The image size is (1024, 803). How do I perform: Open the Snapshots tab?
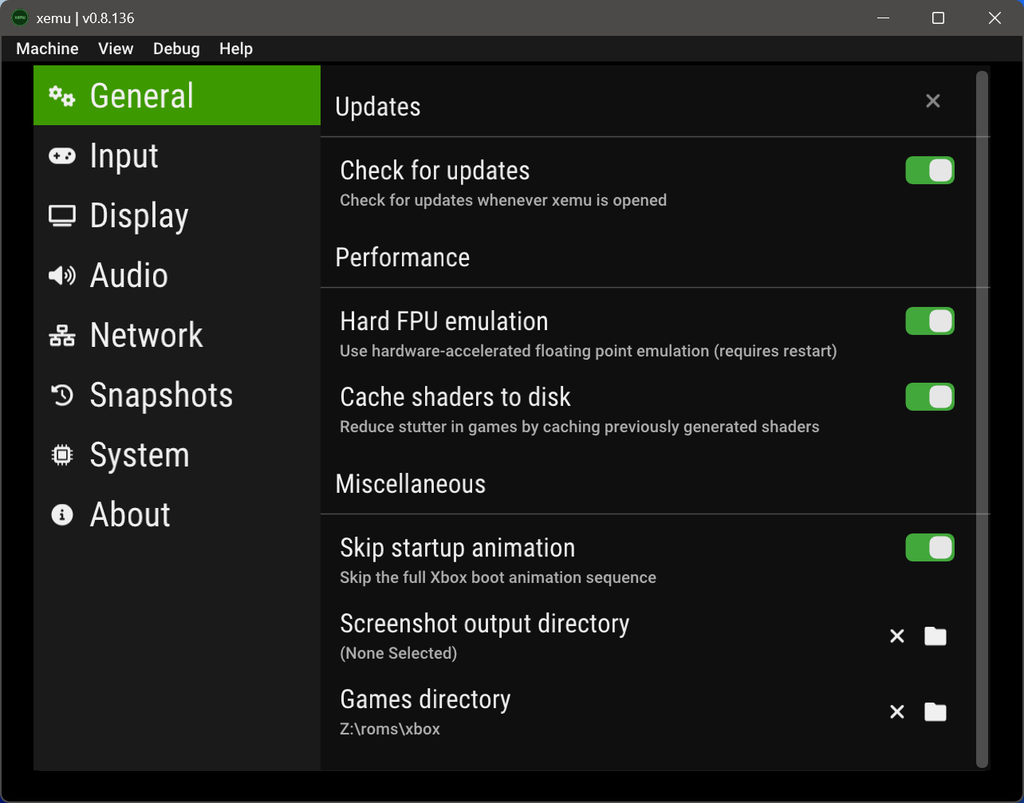tap(177, 395)
